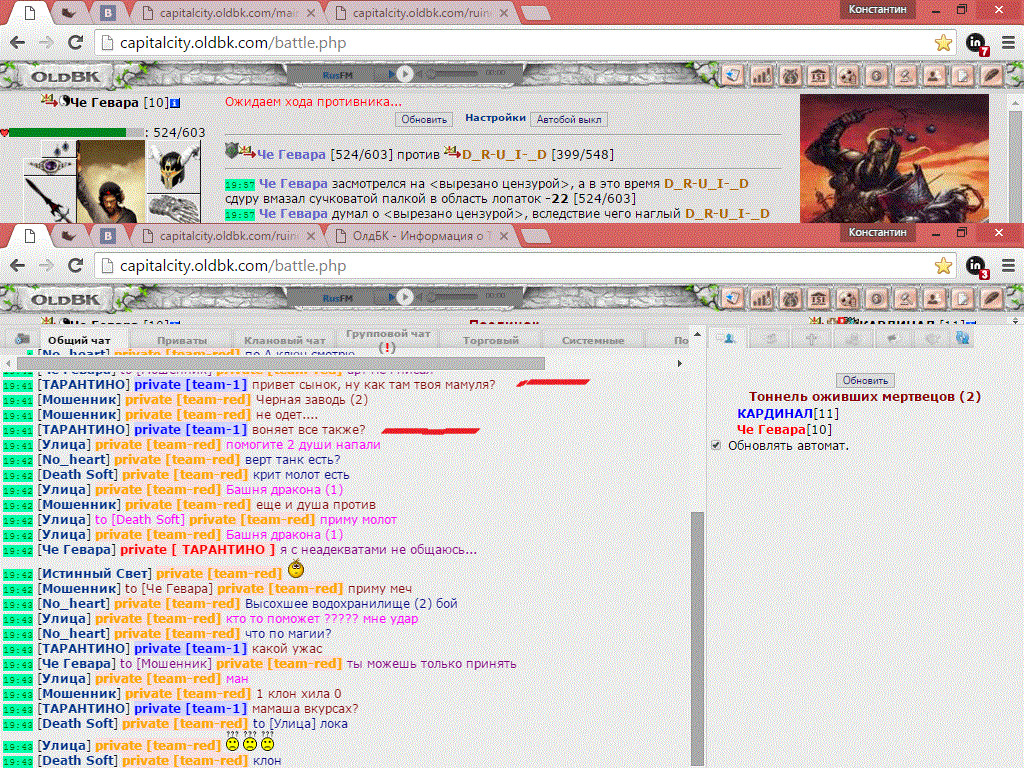
Task: Adjust the radio volume slider in top window
Action: tap(454, 74)
